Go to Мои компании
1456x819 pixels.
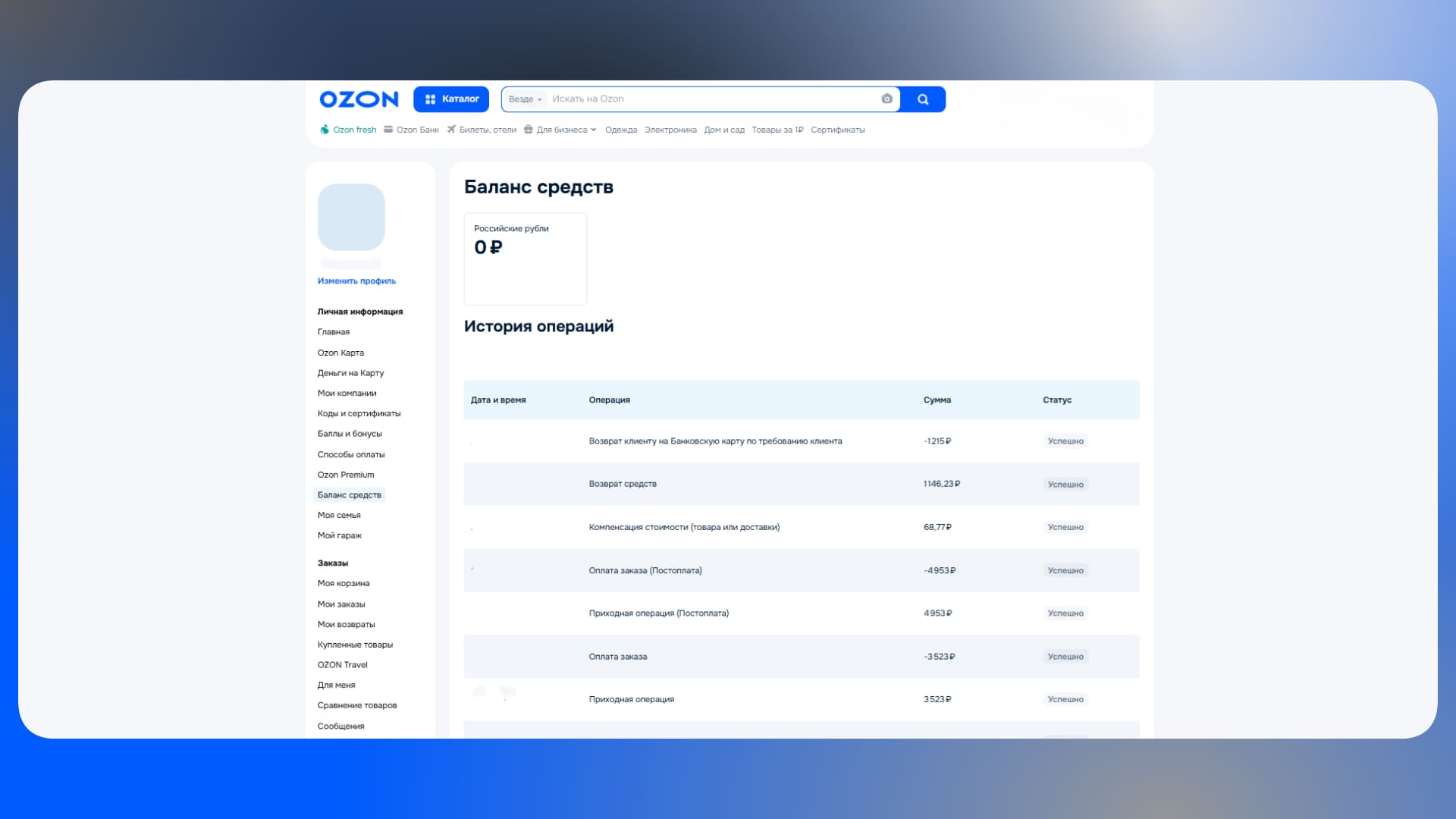pyautogui.click(x=347, y=394)
